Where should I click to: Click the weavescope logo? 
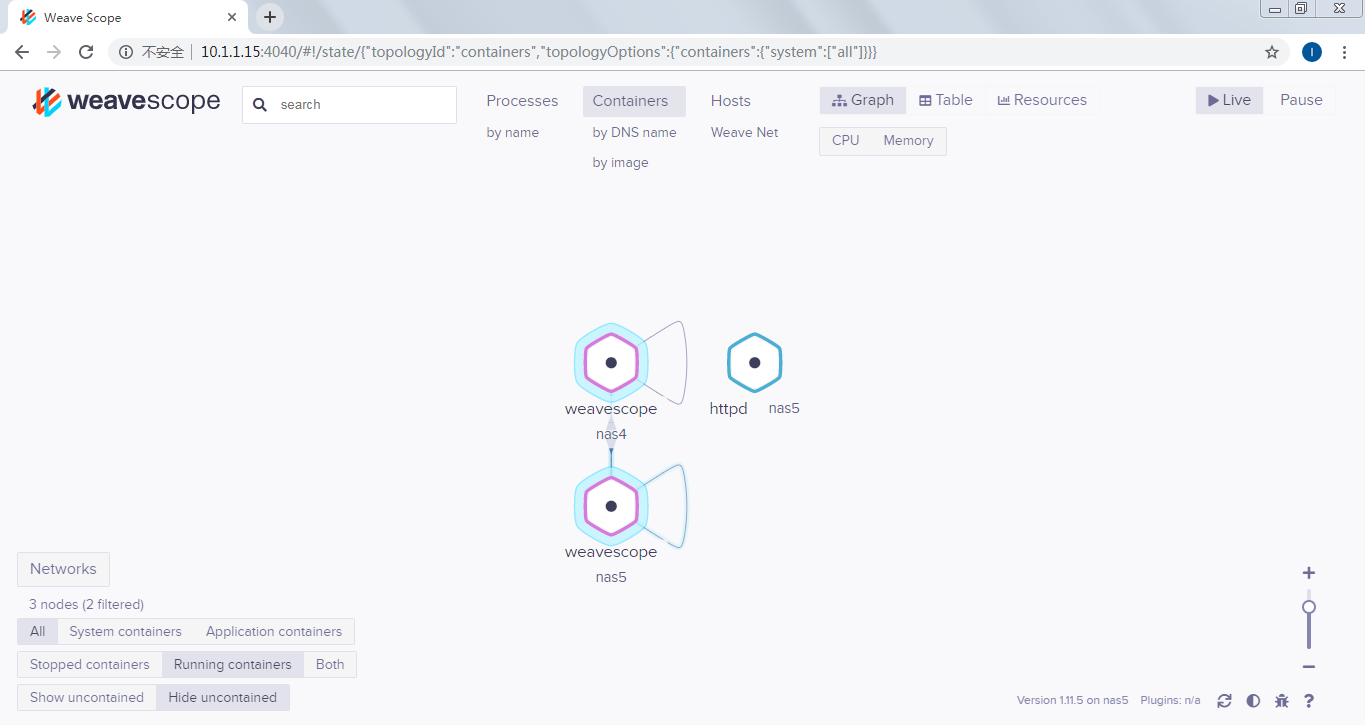click(x=126, y=102)
